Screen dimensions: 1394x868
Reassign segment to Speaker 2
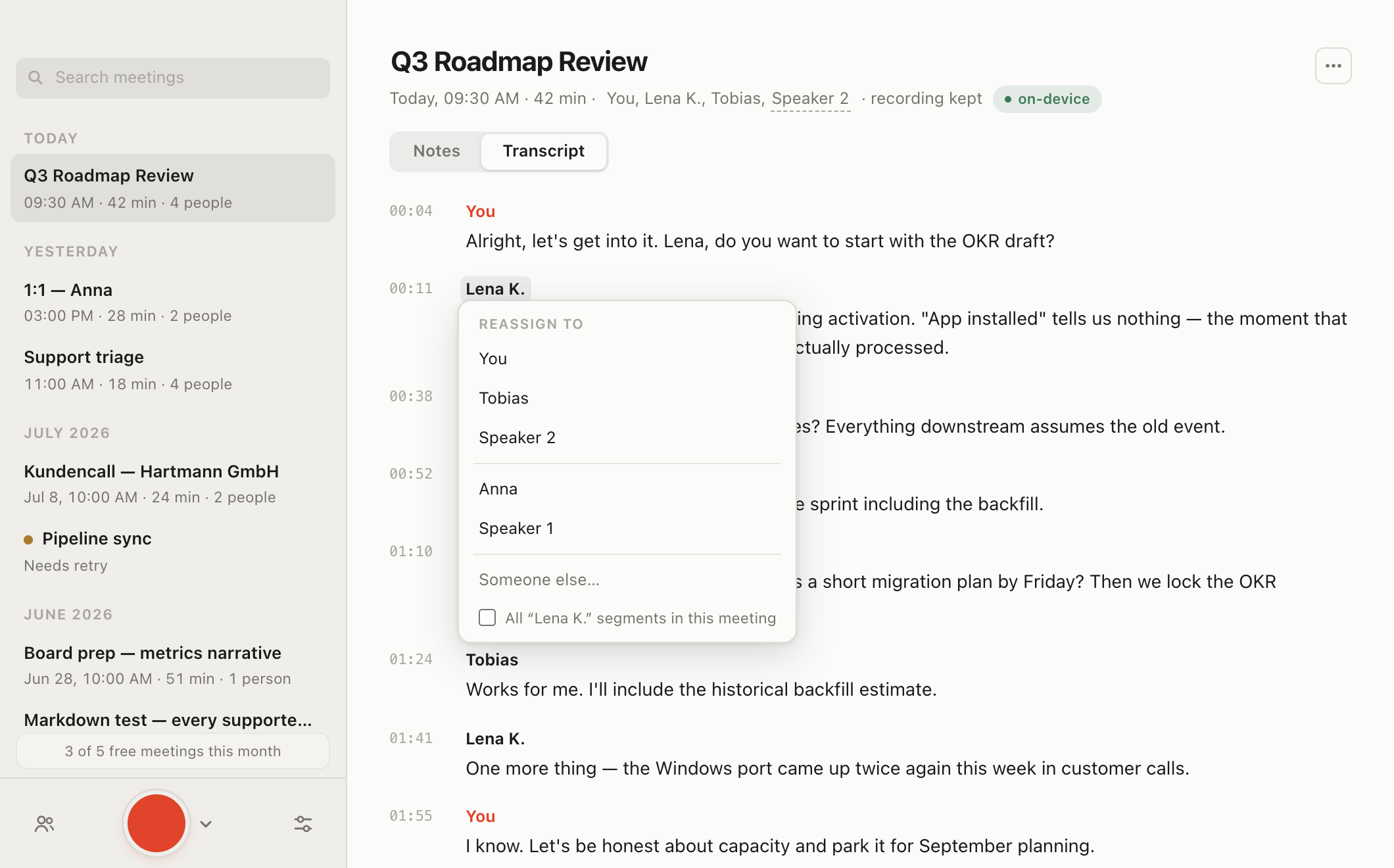(x=627, y=438)
